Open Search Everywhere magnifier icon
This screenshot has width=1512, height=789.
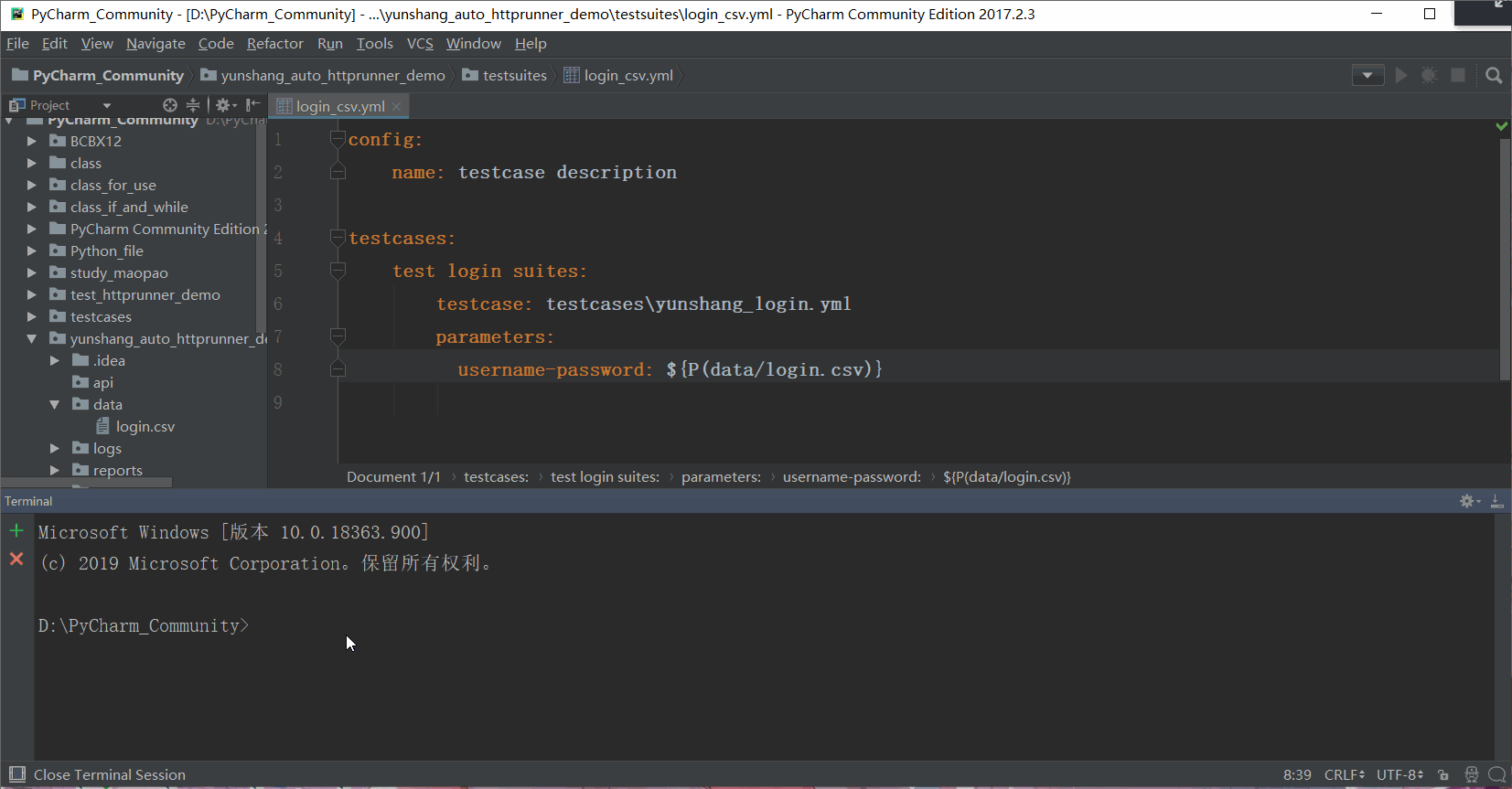click(1494, 75)
